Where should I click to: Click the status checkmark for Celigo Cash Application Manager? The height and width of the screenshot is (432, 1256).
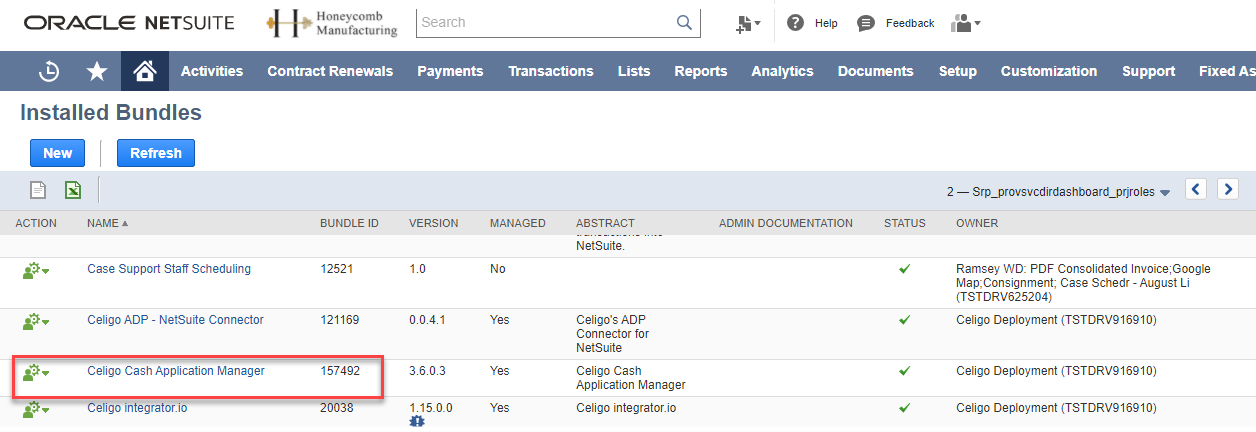click(x=905, y=370)
